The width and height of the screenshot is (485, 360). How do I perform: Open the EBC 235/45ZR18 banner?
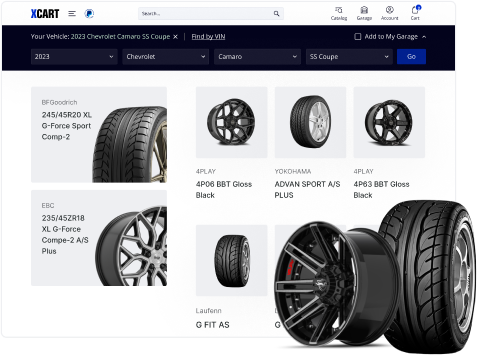(x=99, y=238)
